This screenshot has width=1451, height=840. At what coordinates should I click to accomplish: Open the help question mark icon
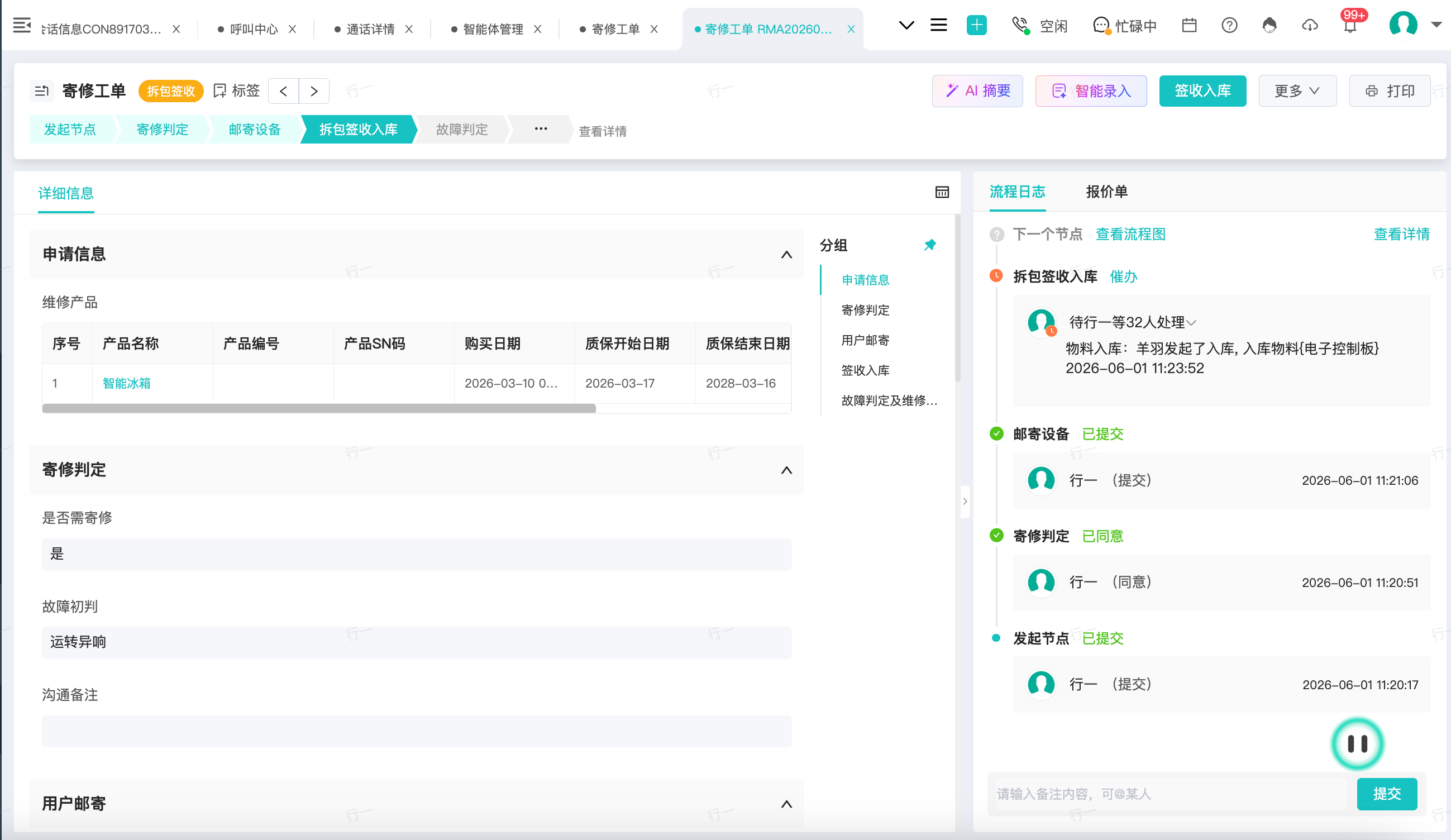(1229, 25)
